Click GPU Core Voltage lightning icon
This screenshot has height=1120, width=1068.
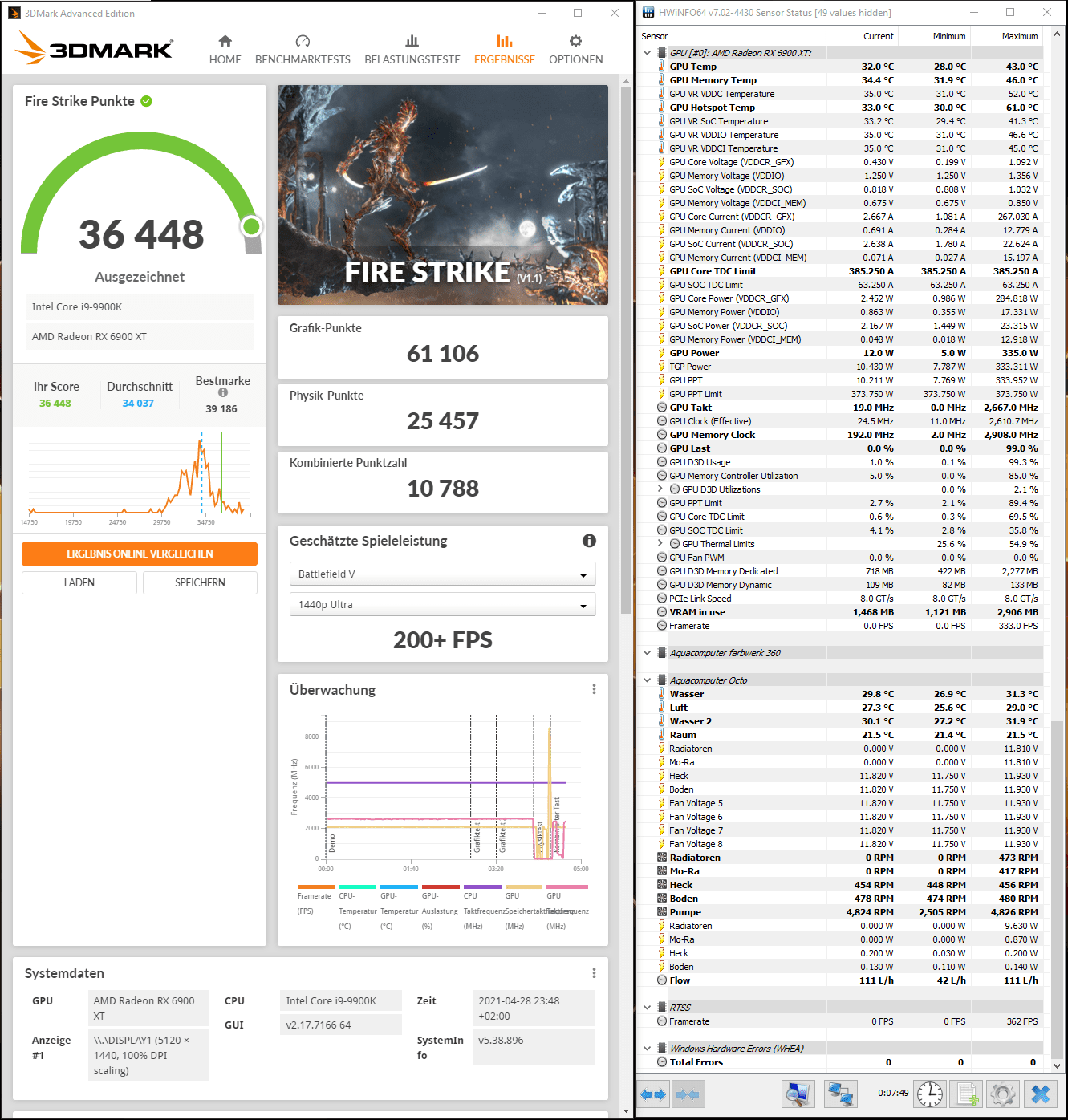[x=662, y=162]
